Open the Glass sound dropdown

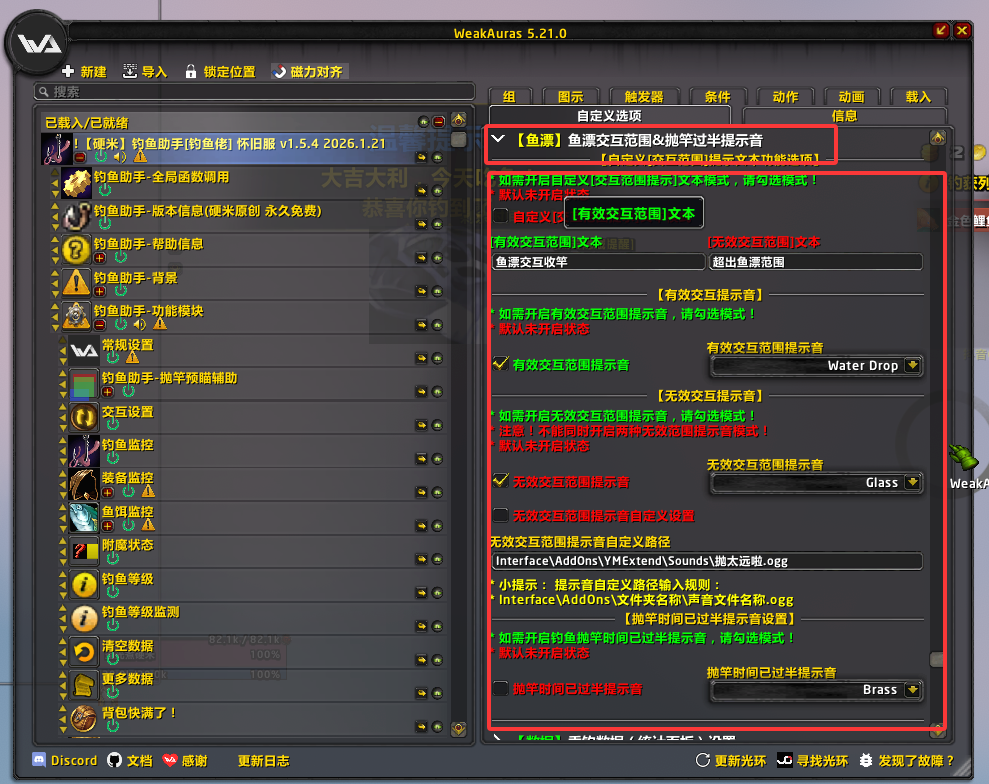pyautogui.click(x=912, y=483)
